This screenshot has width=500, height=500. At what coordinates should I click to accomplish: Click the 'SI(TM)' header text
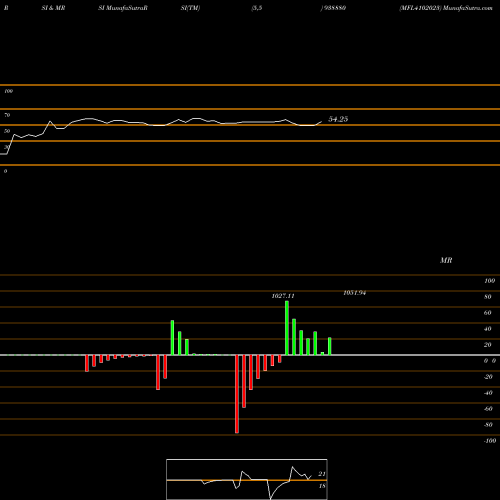click(x=190, y=8)
